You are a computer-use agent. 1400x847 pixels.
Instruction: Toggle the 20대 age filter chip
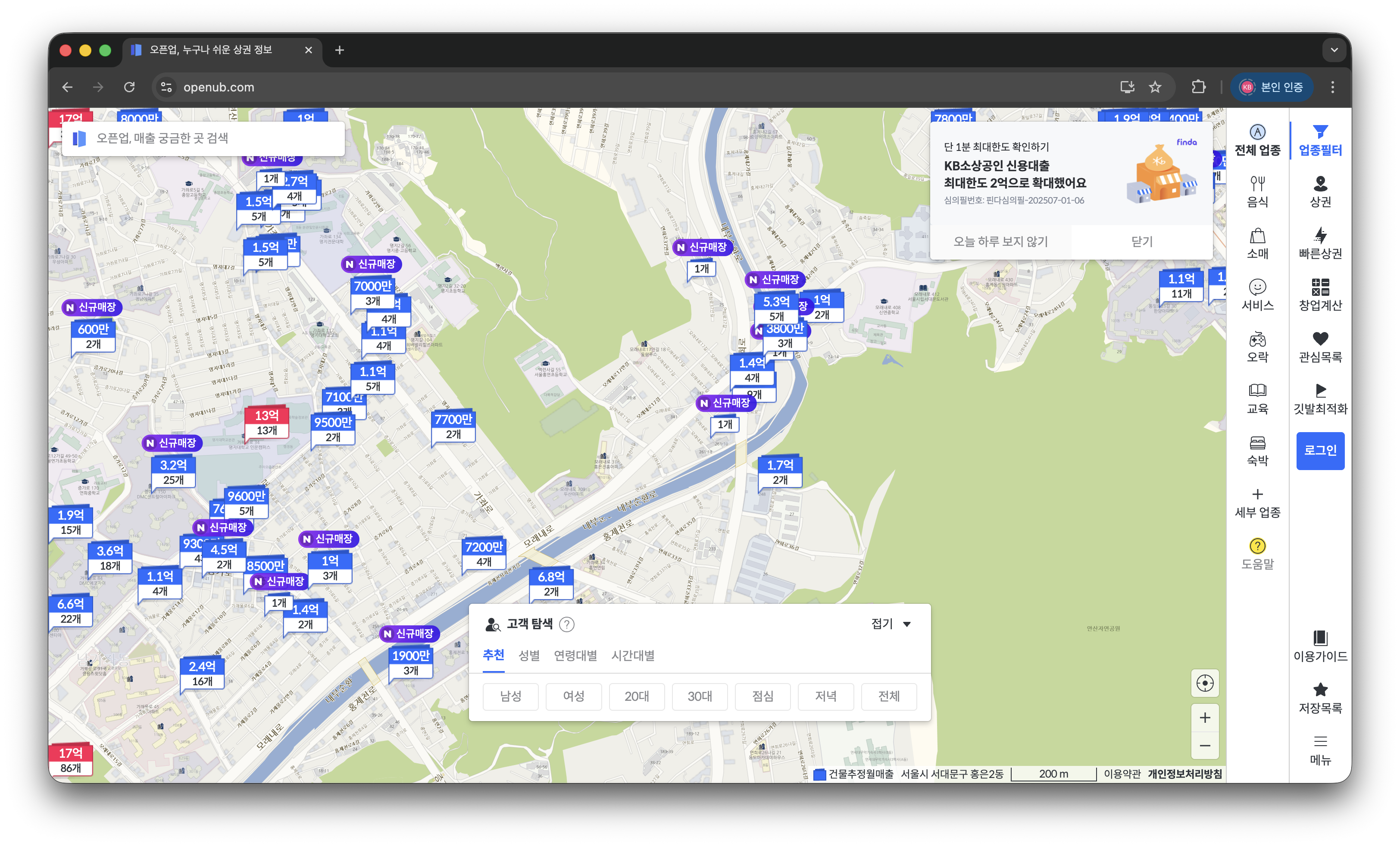pyautogui.click(x=636, y=696)
